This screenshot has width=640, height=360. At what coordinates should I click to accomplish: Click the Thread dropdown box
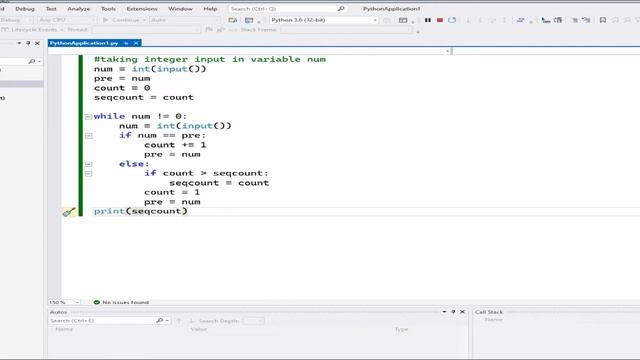coord(146,30)
